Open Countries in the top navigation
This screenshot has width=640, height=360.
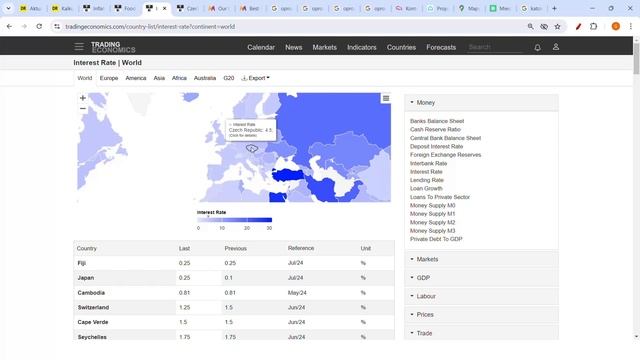pyautogui.click(x=401, y=47)
